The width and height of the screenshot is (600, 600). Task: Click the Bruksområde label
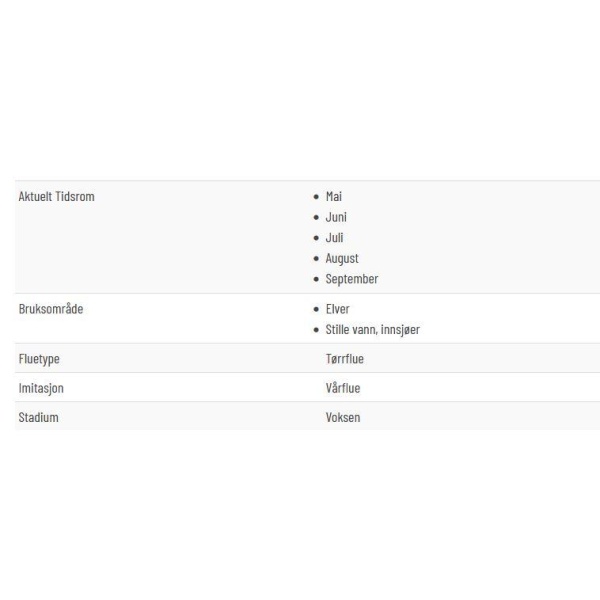[51, 309]
